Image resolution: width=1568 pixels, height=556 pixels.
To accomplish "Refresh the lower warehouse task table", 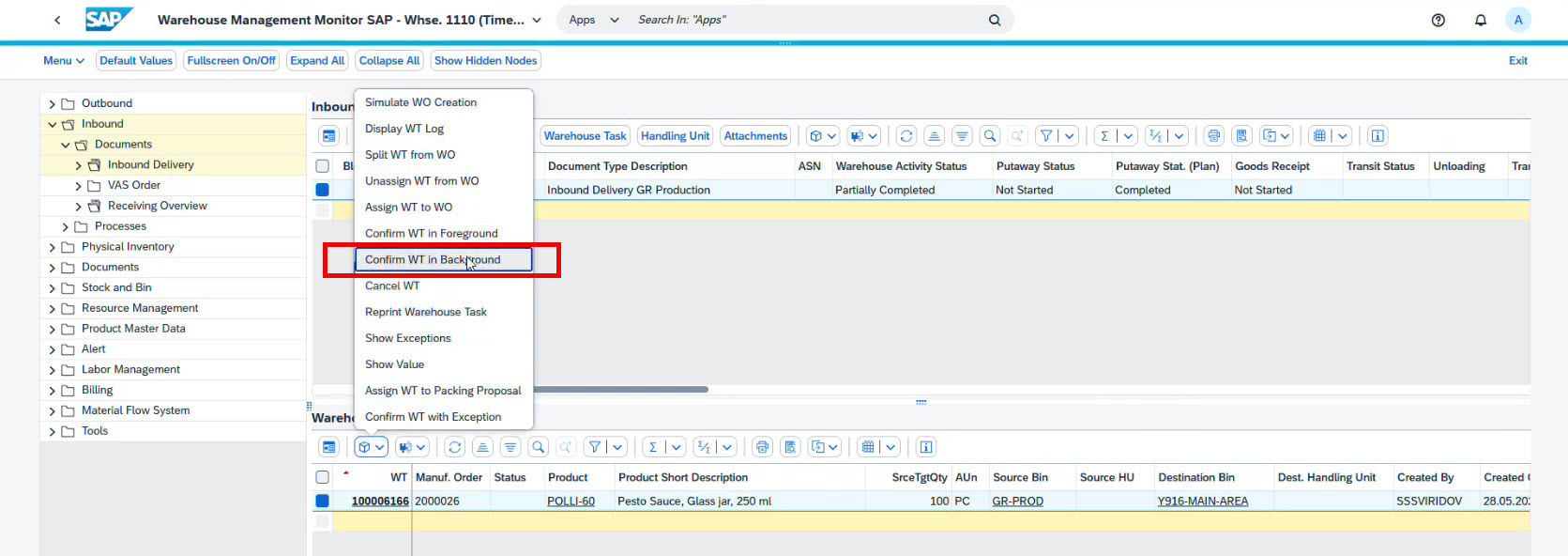I will [x=454, y=447].
